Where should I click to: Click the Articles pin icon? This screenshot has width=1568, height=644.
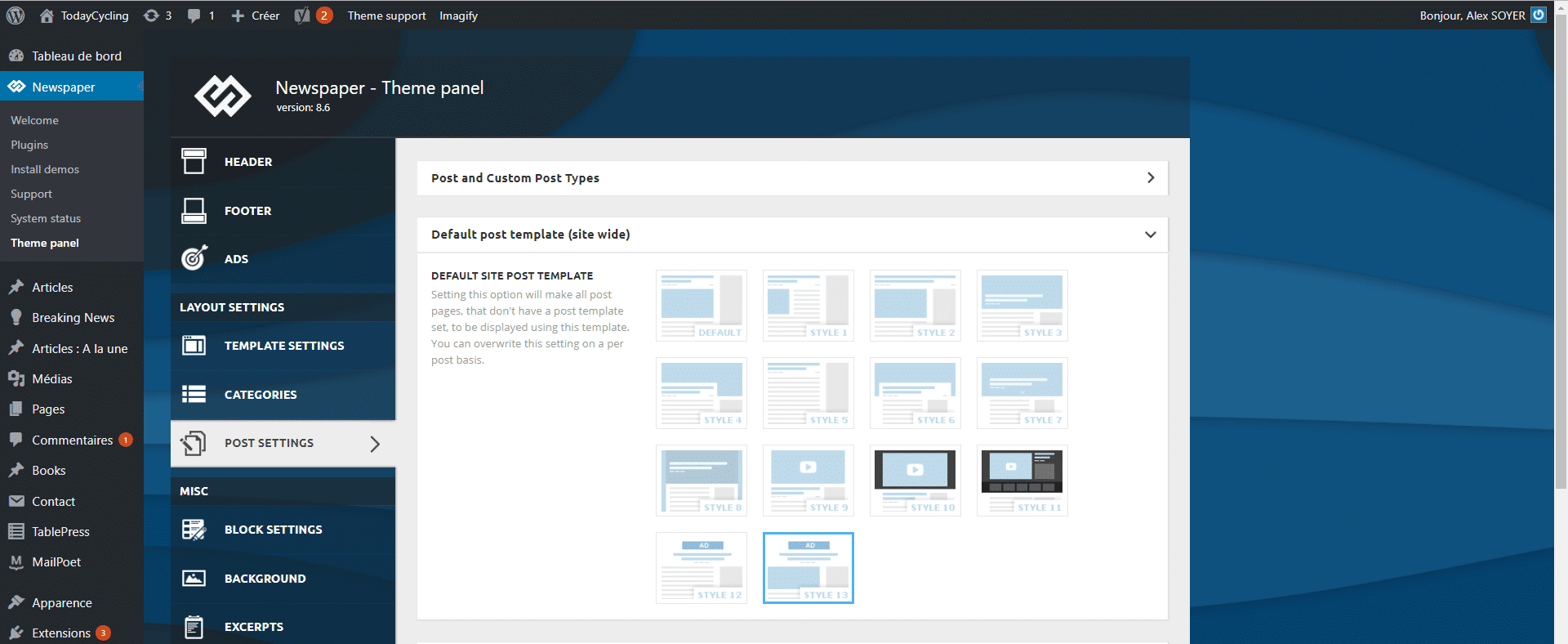(16, 287)
